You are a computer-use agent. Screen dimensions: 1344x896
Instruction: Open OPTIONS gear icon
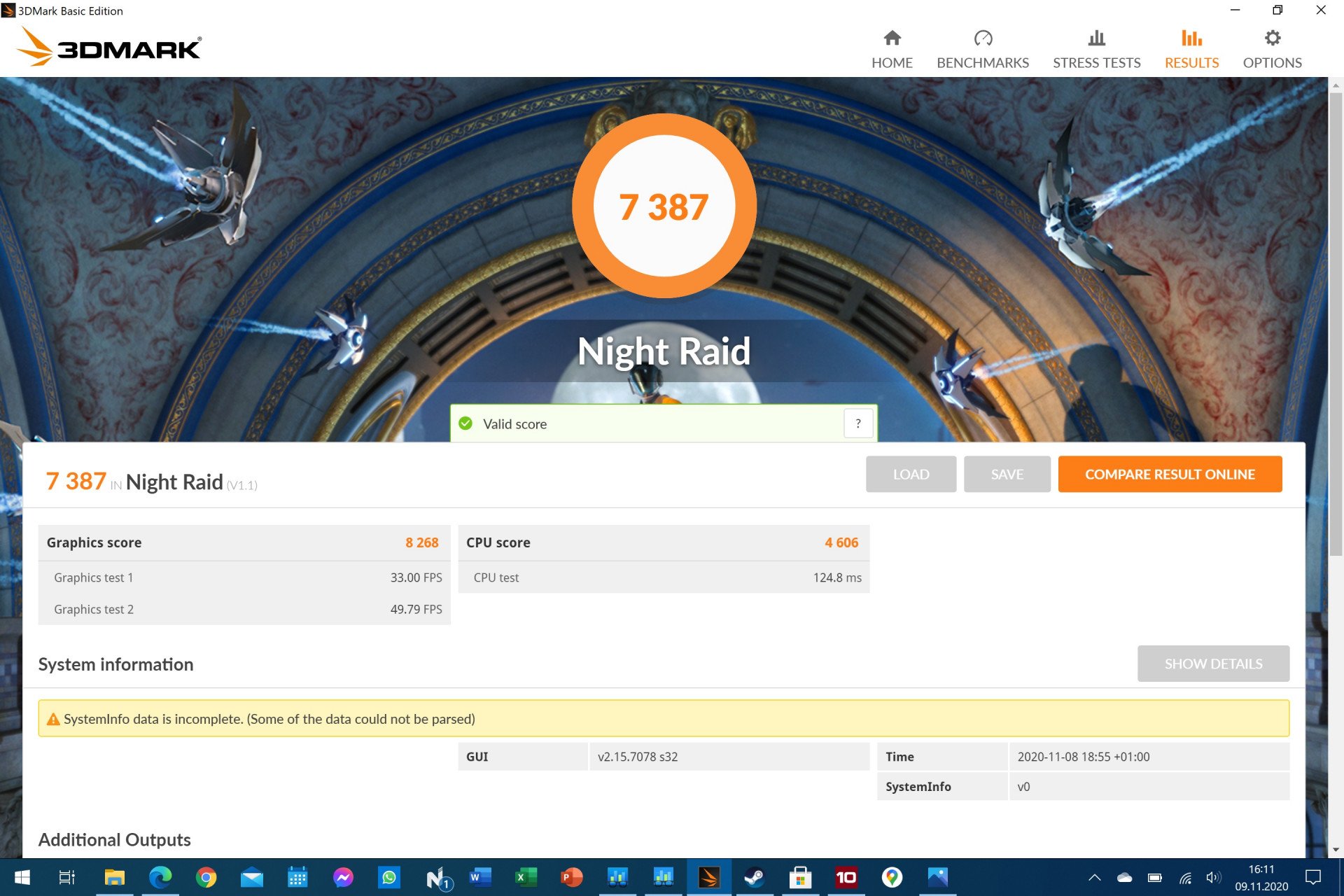(1273, 38)
